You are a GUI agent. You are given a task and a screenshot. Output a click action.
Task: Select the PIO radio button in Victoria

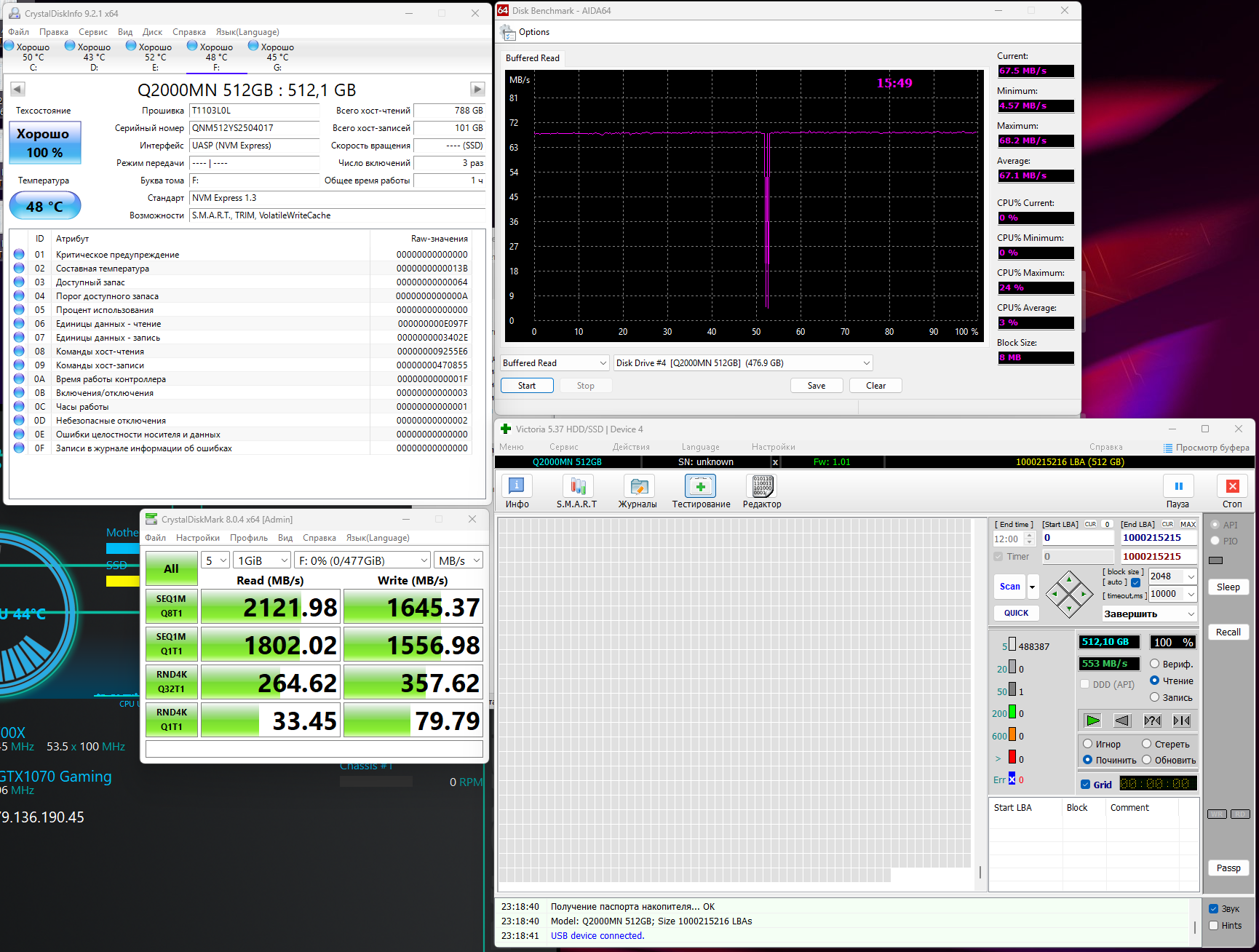coord(1215,541)
